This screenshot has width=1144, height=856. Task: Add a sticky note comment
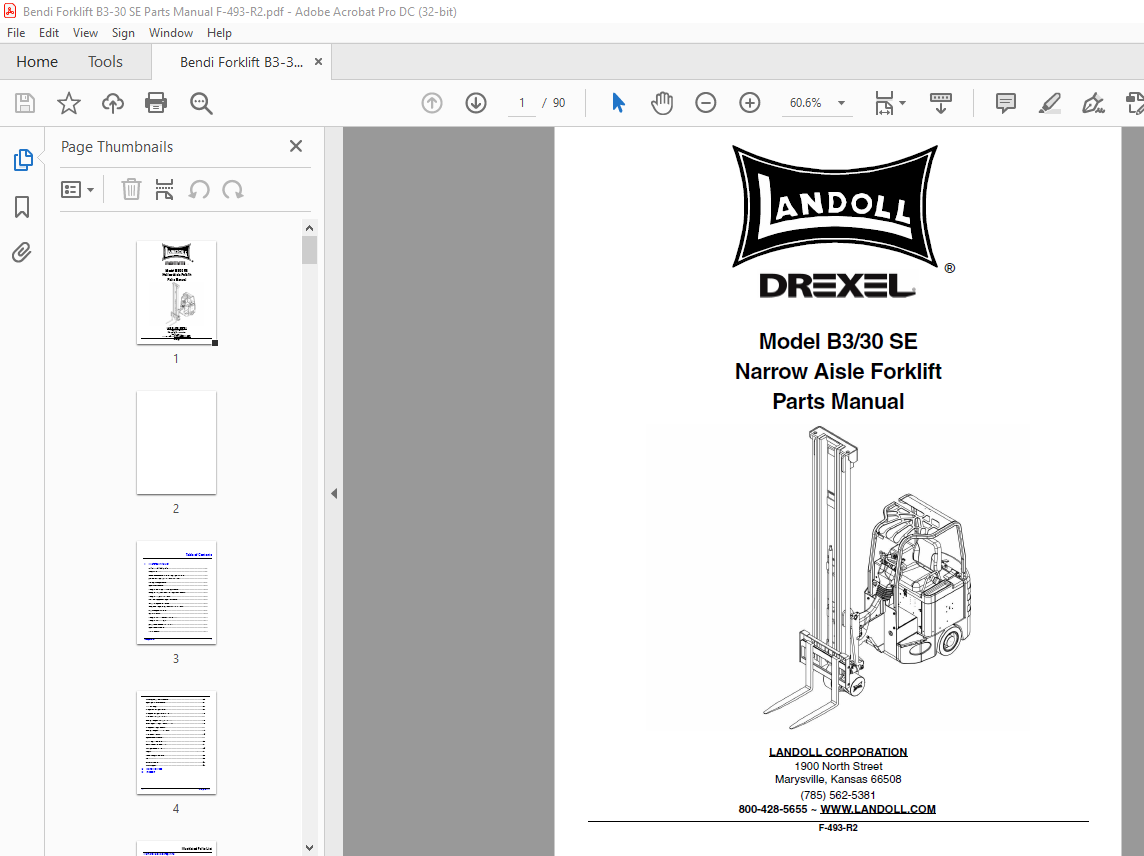pos(1005,103)
